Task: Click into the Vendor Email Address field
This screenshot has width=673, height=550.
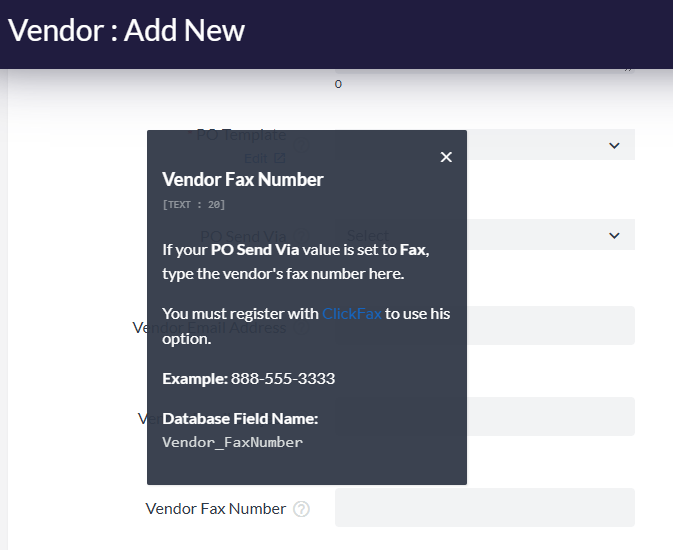Action: (x=550, y=326)
